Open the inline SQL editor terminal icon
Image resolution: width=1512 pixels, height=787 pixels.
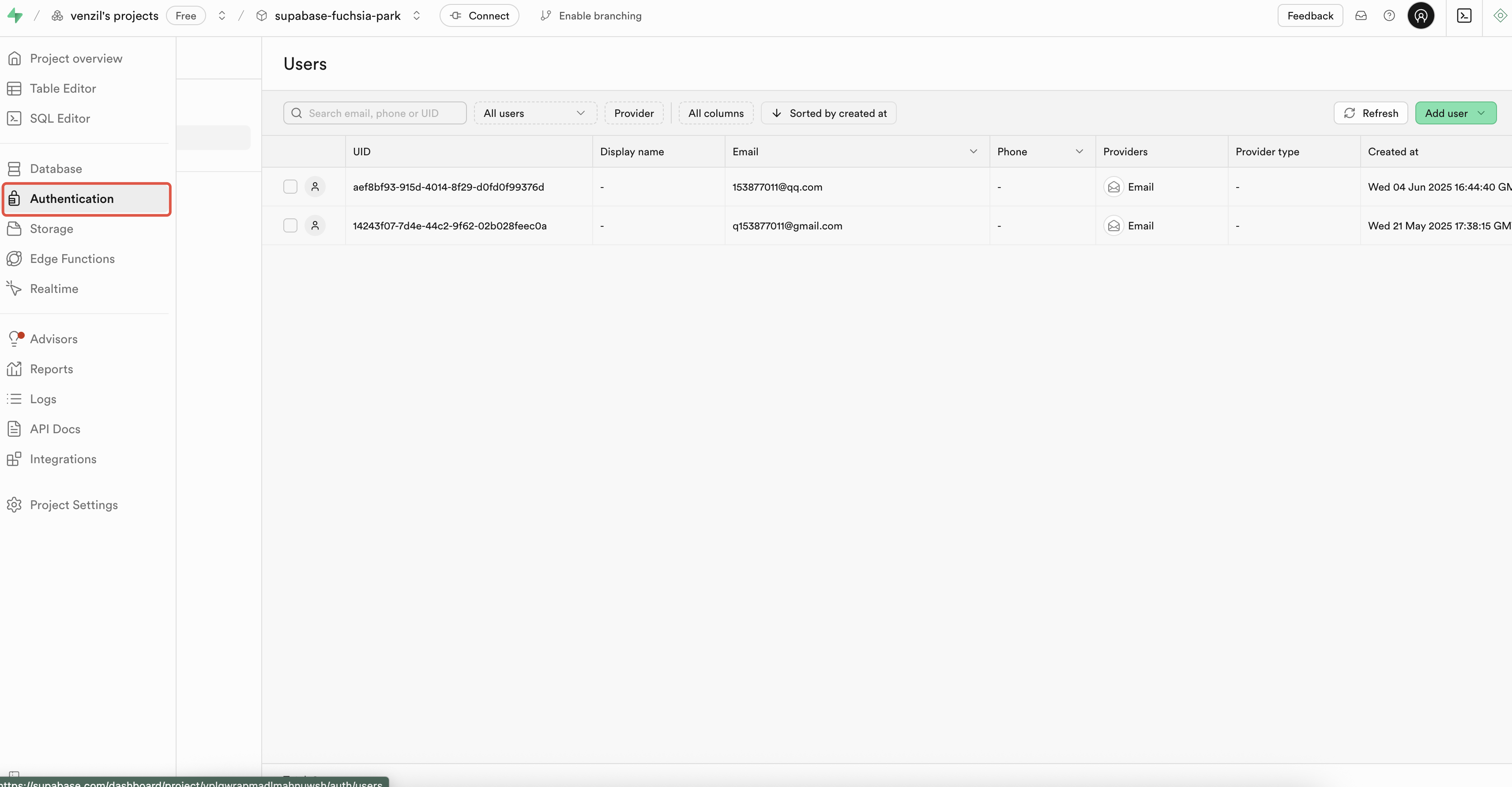(x=1464, y=16)
